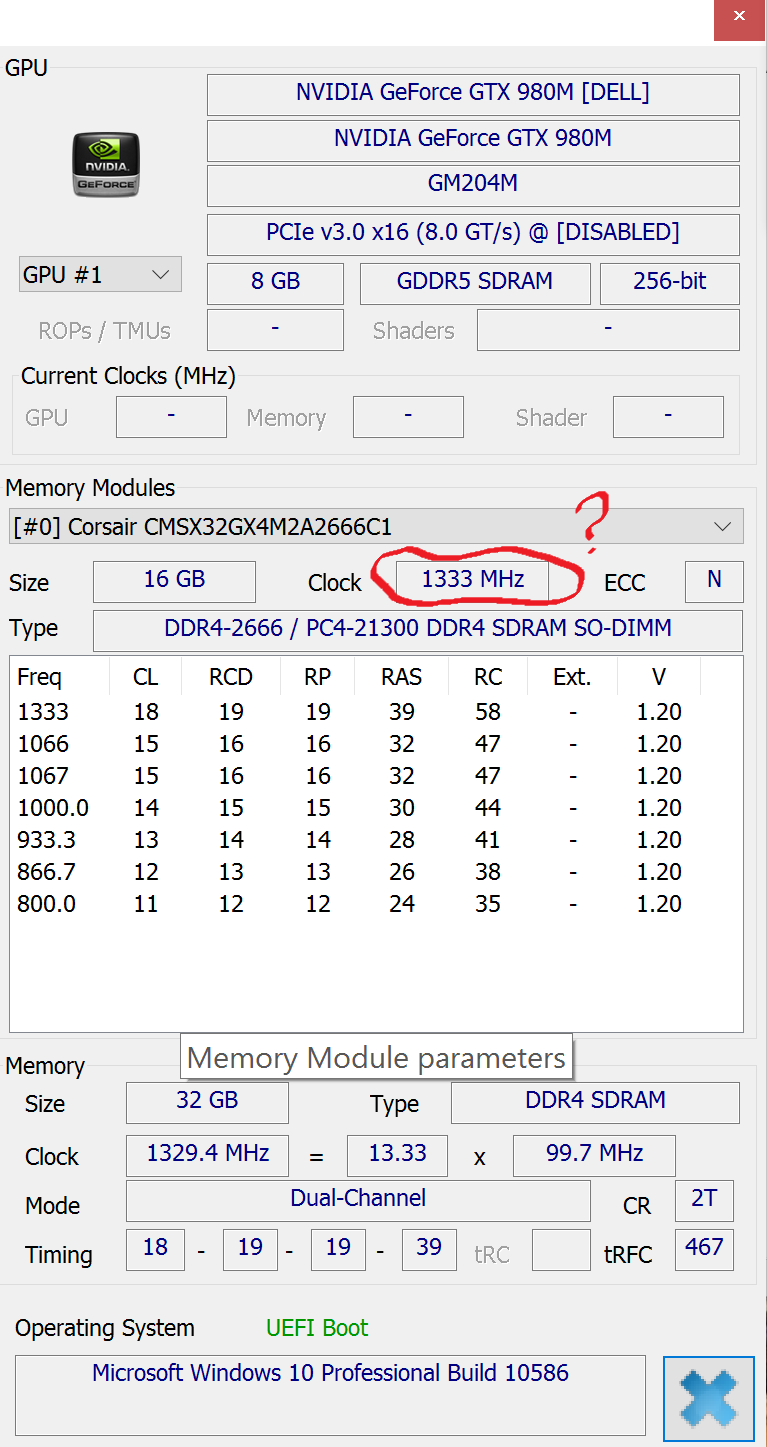Click the current Memory clock field

pyautogui.click(x=408, y=417)
